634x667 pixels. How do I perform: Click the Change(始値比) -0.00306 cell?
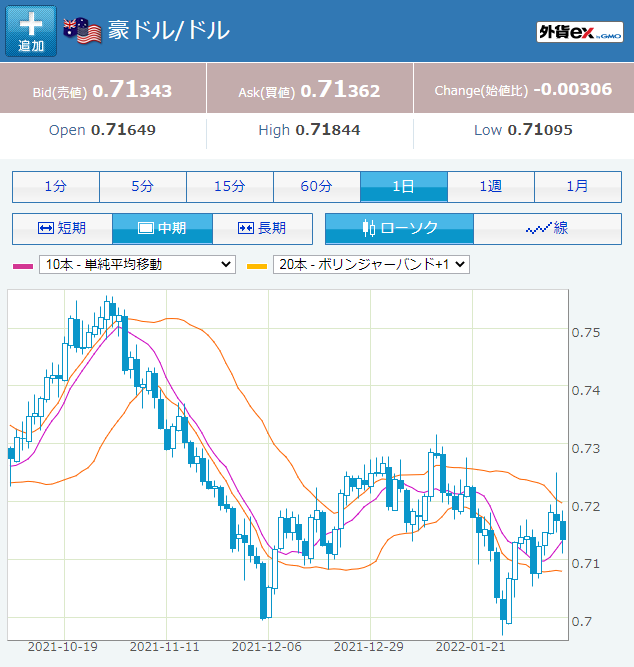coord(524,88)
